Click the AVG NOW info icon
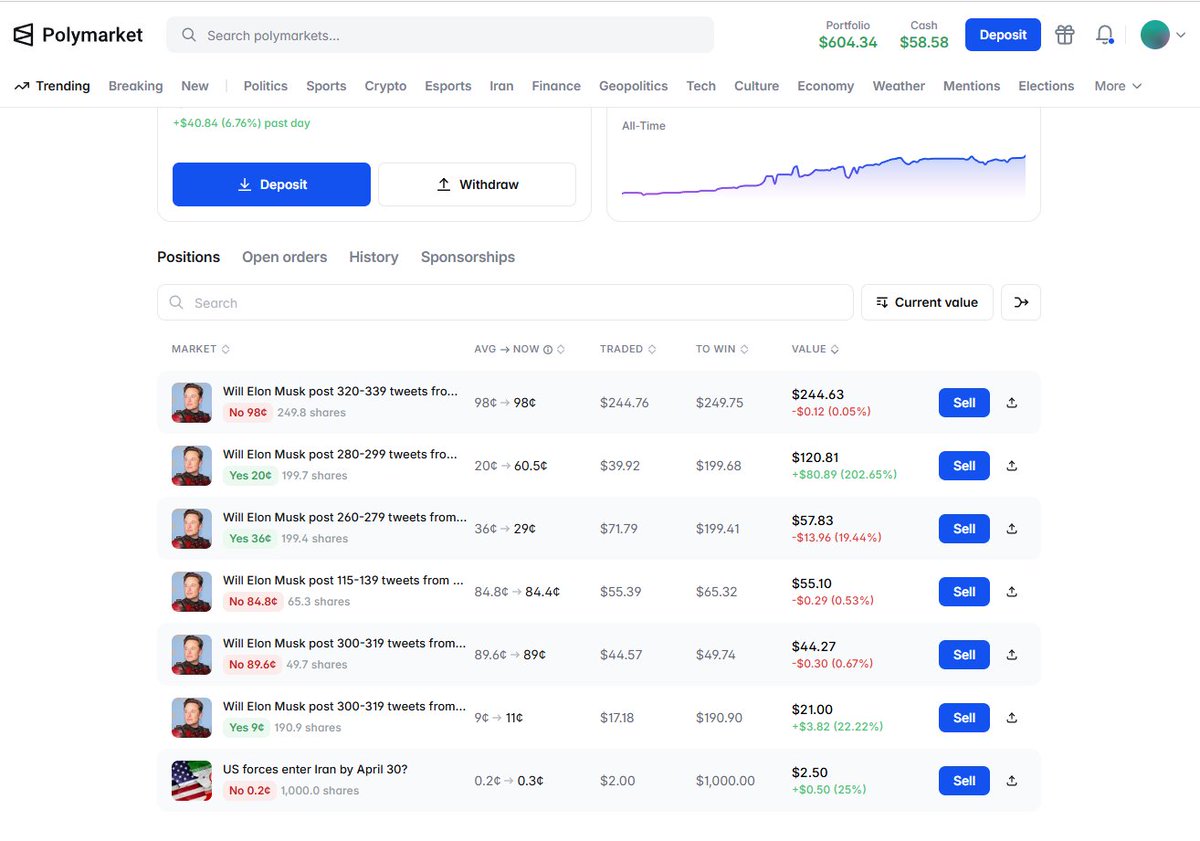The image size is (1200, 841). [548, 350]
